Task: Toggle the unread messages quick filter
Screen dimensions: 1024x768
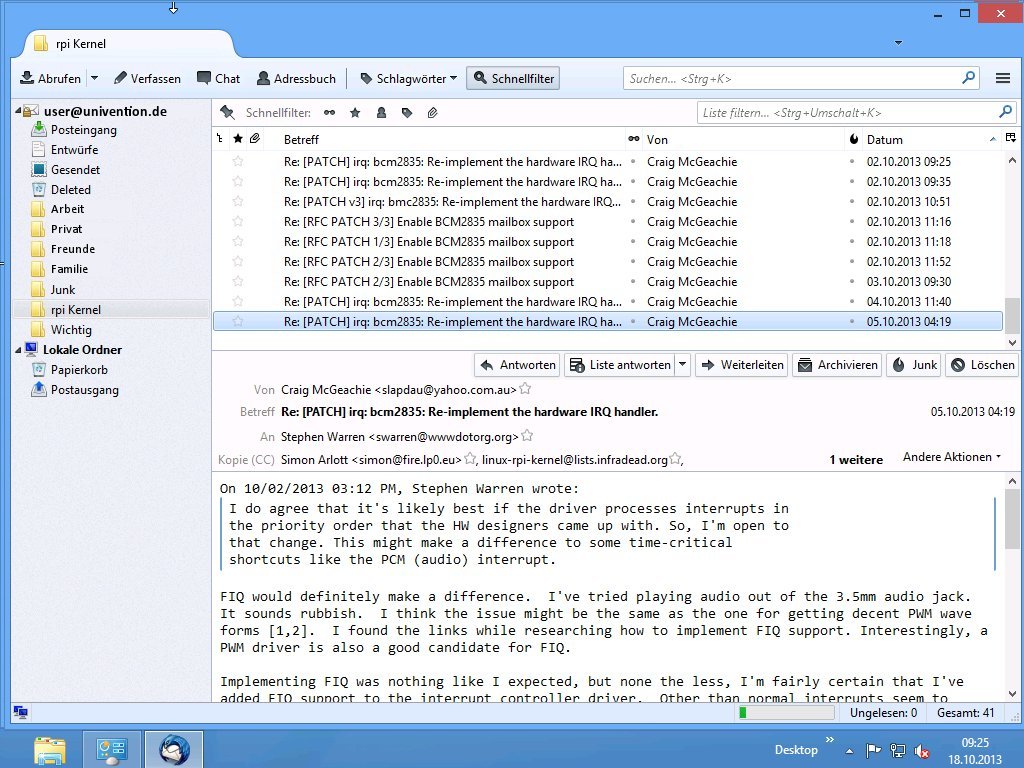Action: click(329, 113)
